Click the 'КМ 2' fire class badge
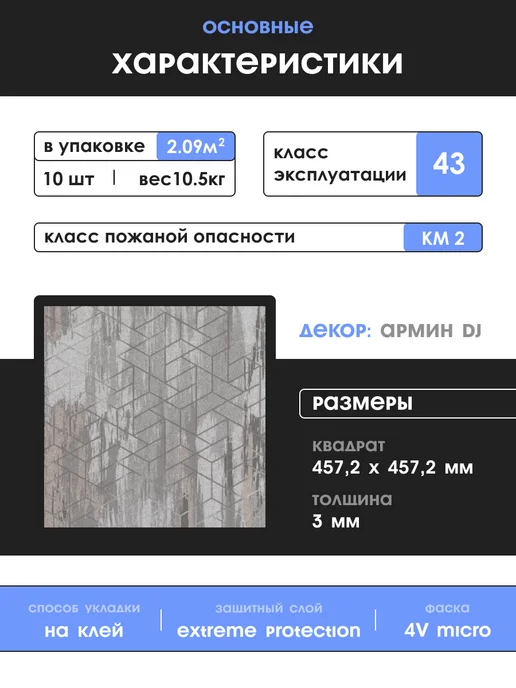Image resolution: width=516 pixels, height=688 pixels. click(443, 238)
